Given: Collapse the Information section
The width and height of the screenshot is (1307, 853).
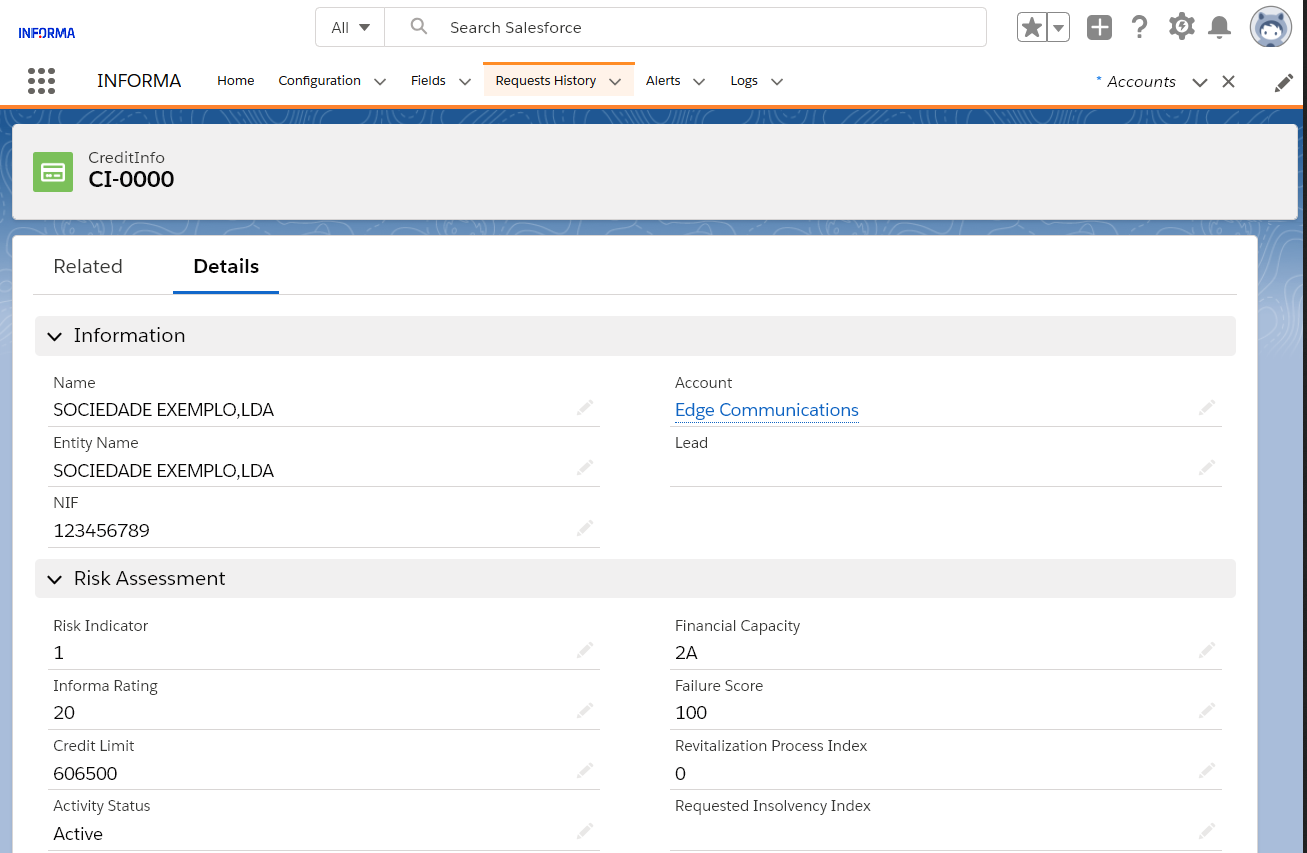Looking at the screenshot, I should pos(55,336).
